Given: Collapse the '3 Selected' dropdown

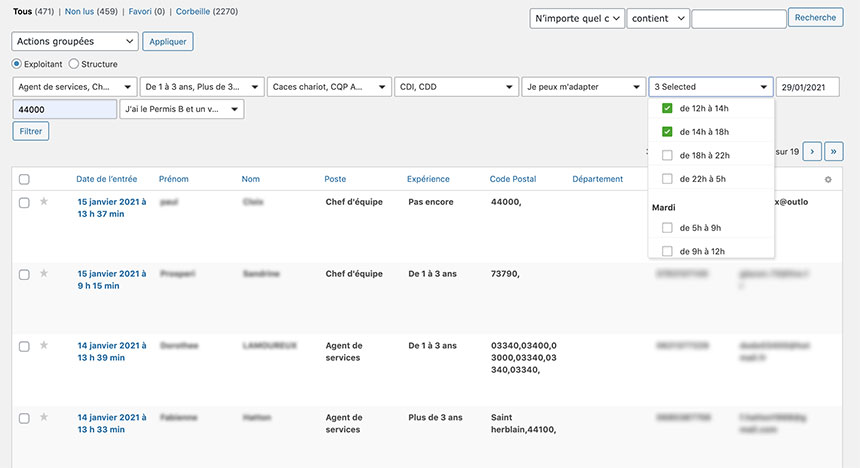Looking at the screenshot, I should point(711,87).
